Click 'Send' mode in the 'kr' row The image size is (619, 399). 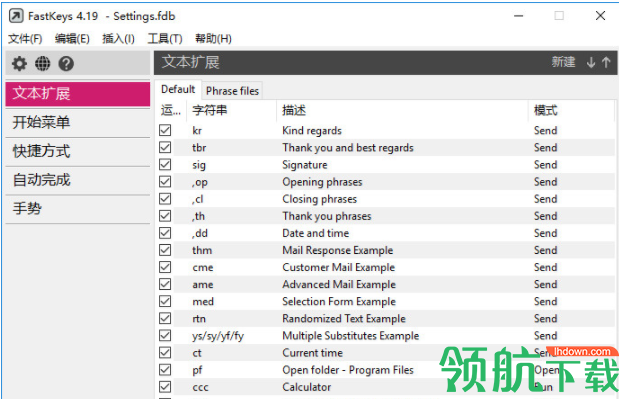coord(545,130)
